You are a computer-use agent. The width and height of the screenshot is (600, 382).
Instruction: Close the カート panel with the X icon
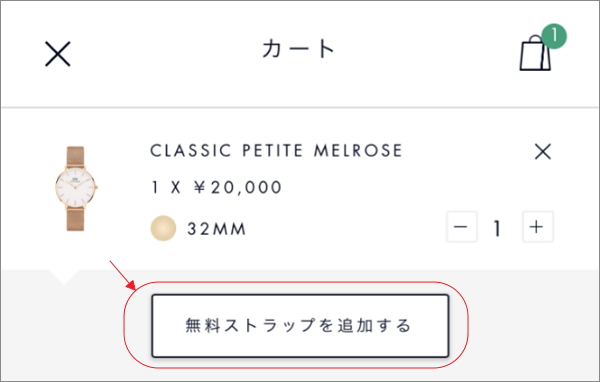[x=58, y=54]
